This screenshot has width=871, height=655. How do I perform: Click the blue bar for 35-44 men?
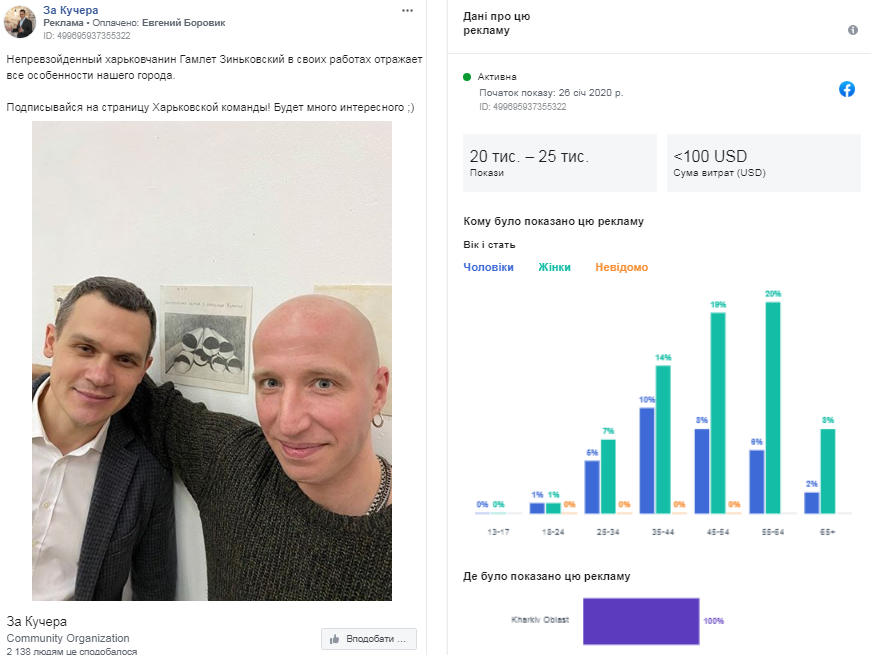(647, 461)
